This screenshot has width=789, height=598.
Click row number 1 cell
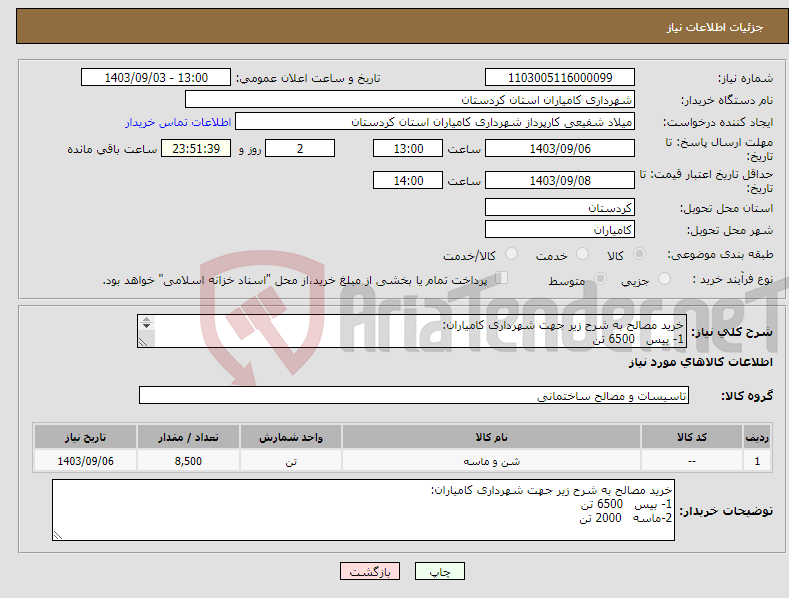pos(757,461)
